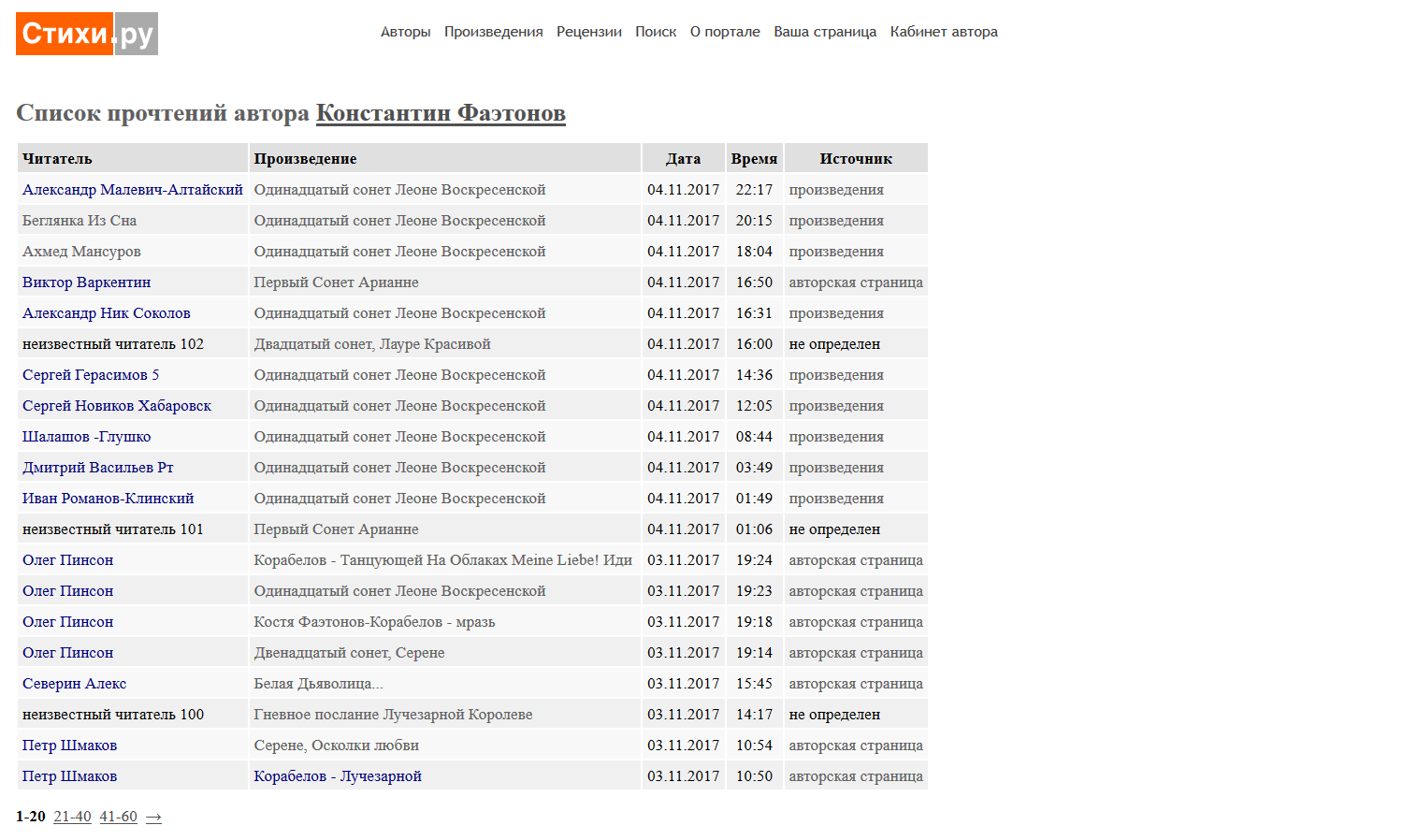This screenshot has width=1418, height=840.
Task: Open the О портале menu item
Action: click(725, 32)
